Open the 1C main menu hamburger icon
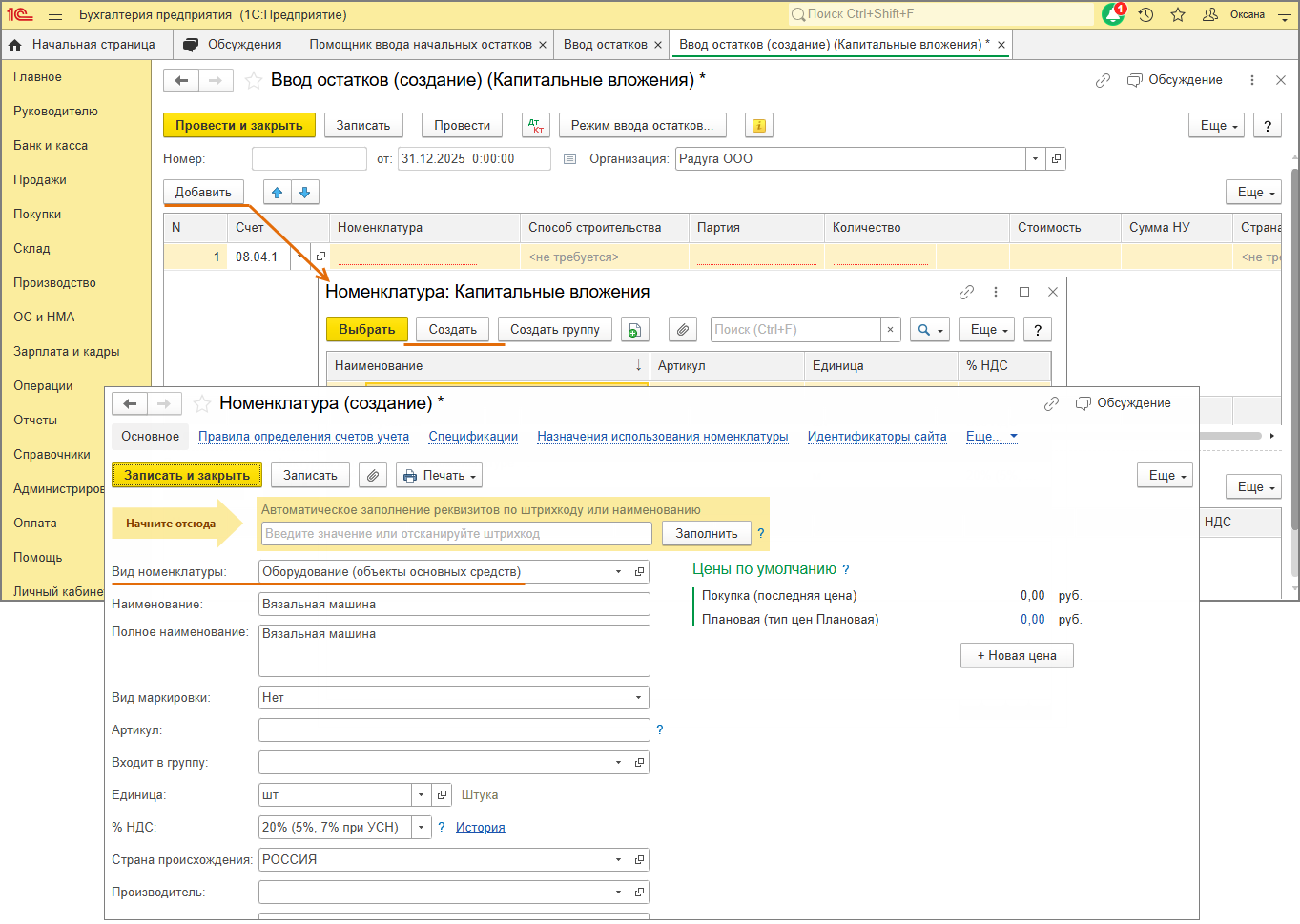The width and height of the screenshot is (1300, 924). 55,14
